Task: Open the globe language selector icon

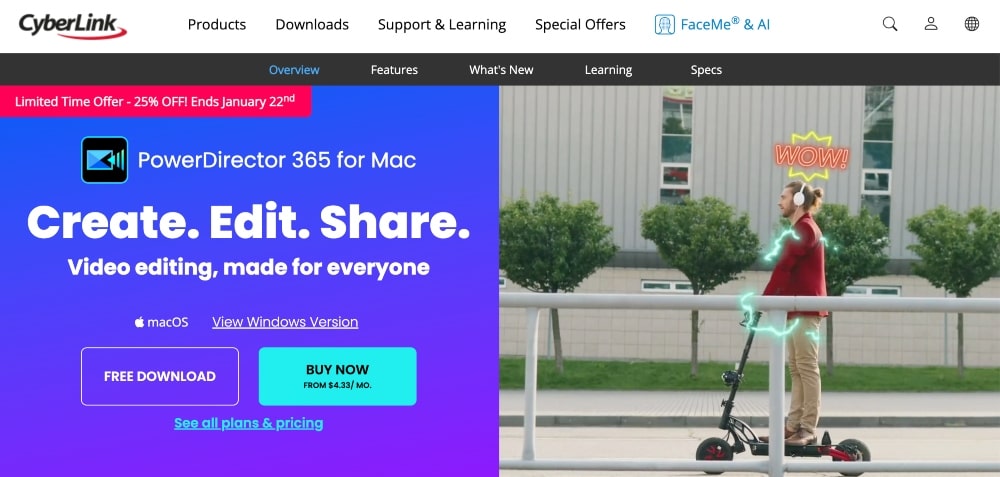Action: coord(971,24)
